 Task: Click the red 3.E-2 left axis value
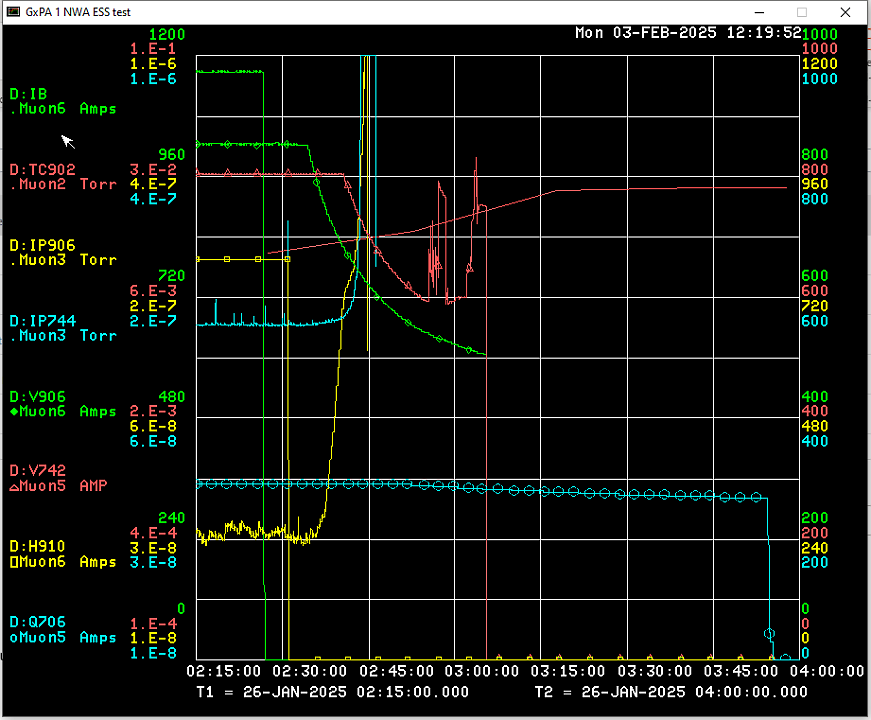153,169
